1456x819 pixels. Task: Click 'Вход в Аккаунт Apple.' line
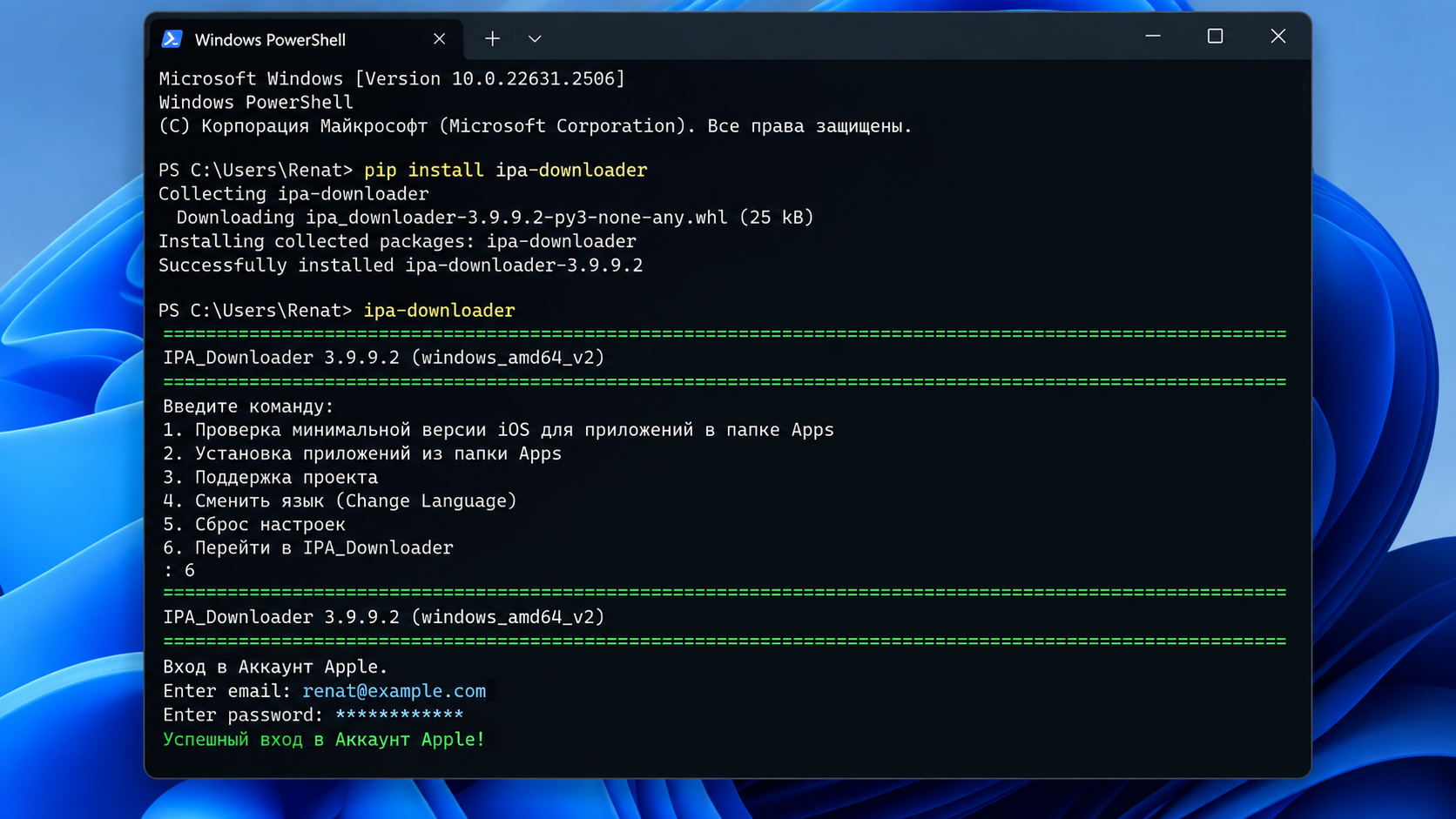(x=275, y=667)
